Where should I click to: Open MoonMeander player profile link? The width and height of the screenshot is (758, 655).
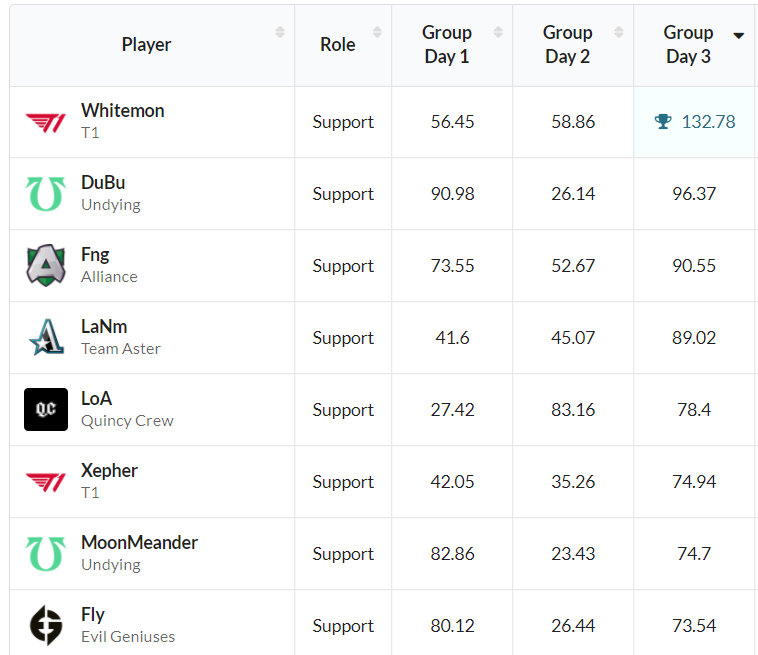(x=139, y=543)
